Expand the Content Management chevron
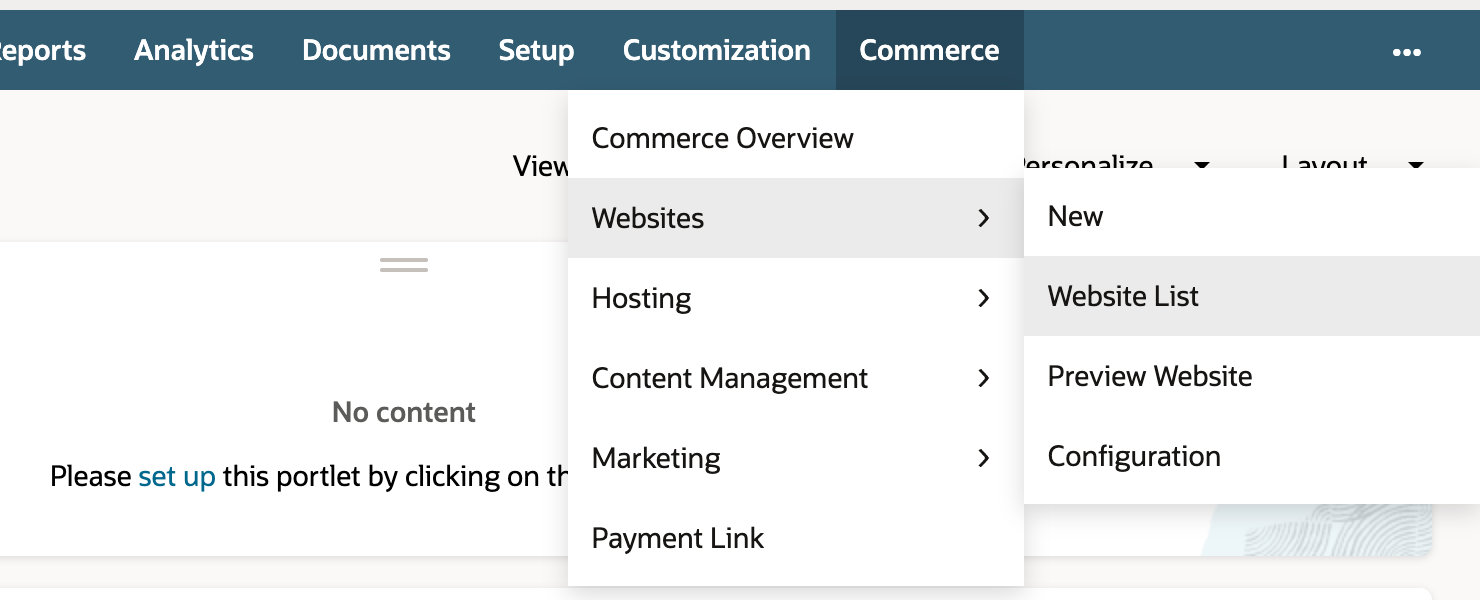 [x=984, y=378]
